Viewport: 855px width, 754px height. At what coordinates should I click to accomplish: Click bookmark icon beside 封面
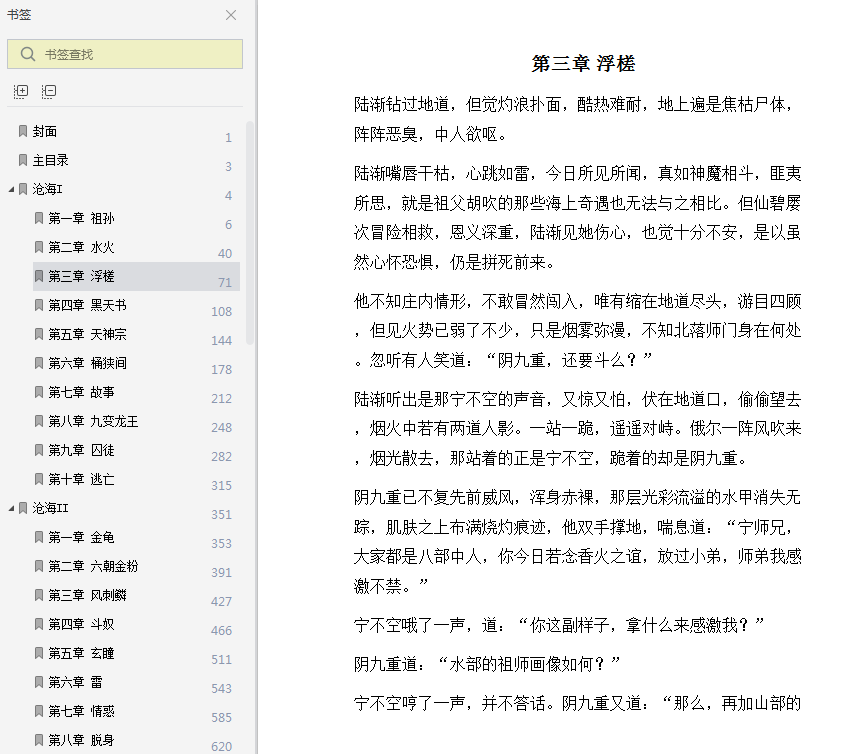23,131
